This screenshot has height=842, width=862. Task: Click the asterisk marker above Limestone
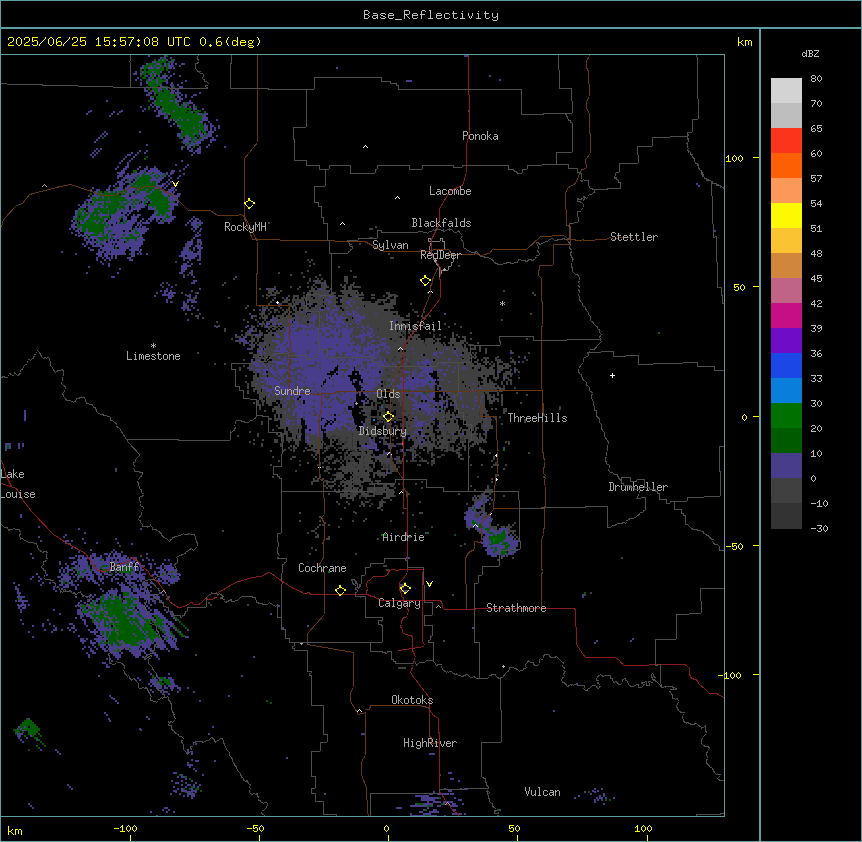pos(153,346)
